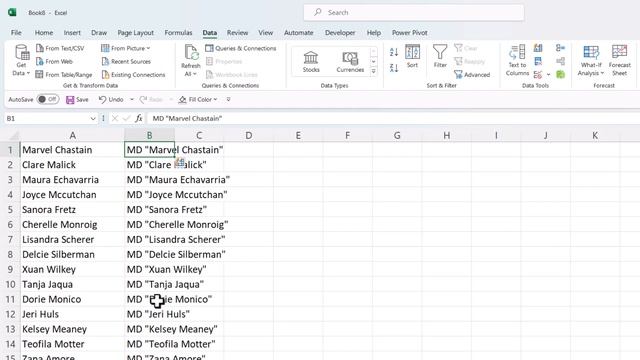Click the Flash Fill options icon near B2
This screenshot has width=640, height=360.
coord(180,162)
